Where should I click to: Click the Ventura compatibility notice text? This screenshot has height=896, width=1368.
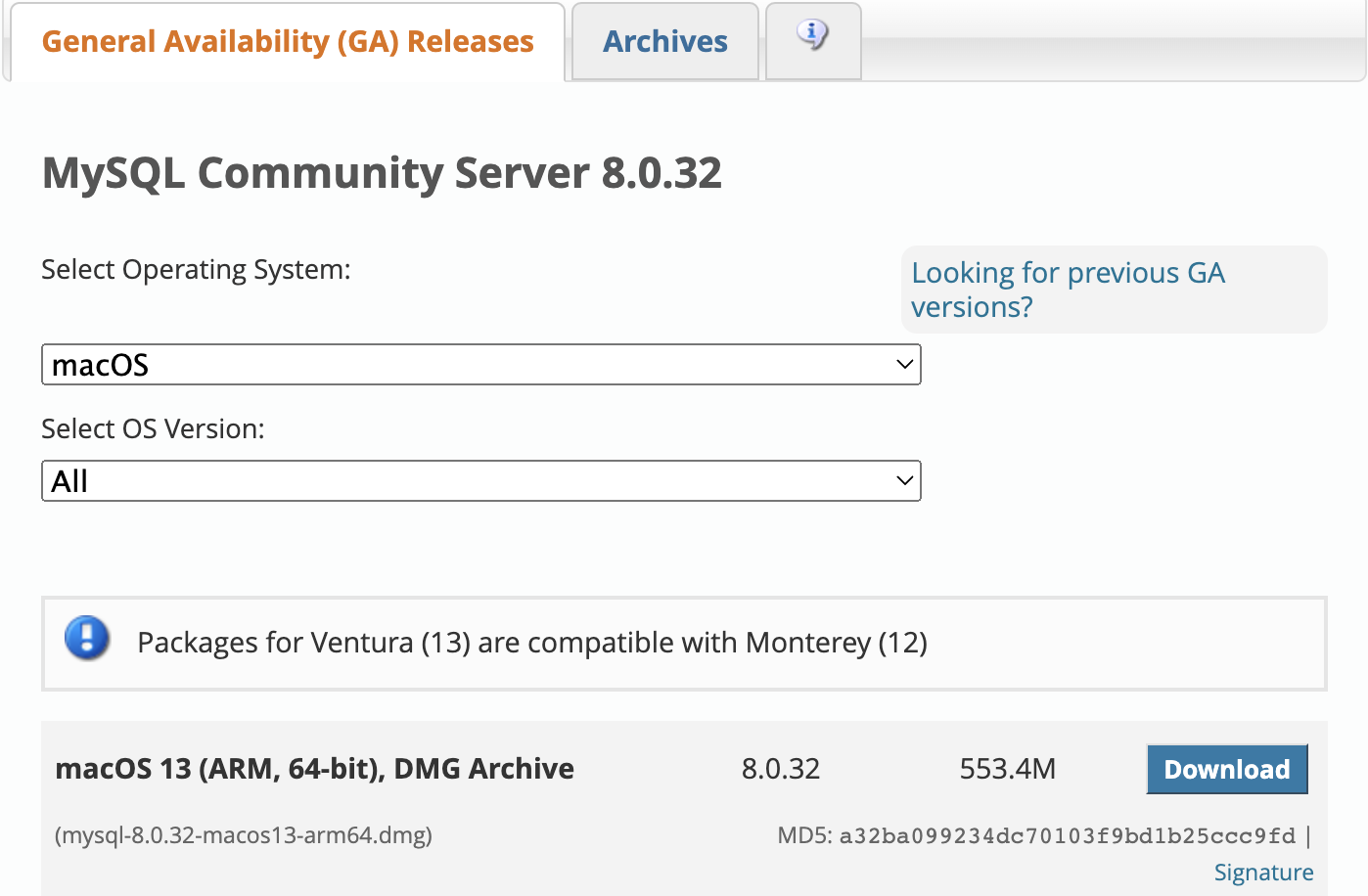532,643
